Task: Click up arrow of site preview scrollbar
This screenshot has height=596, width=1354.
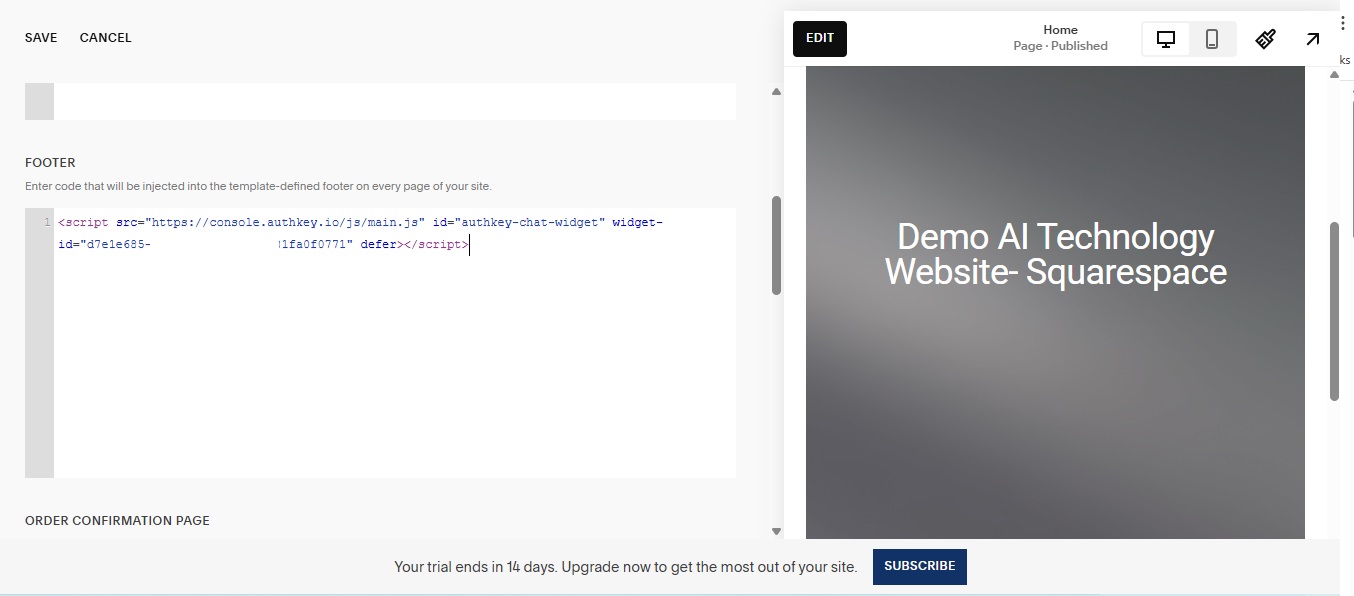Action: click(1334, 75)
